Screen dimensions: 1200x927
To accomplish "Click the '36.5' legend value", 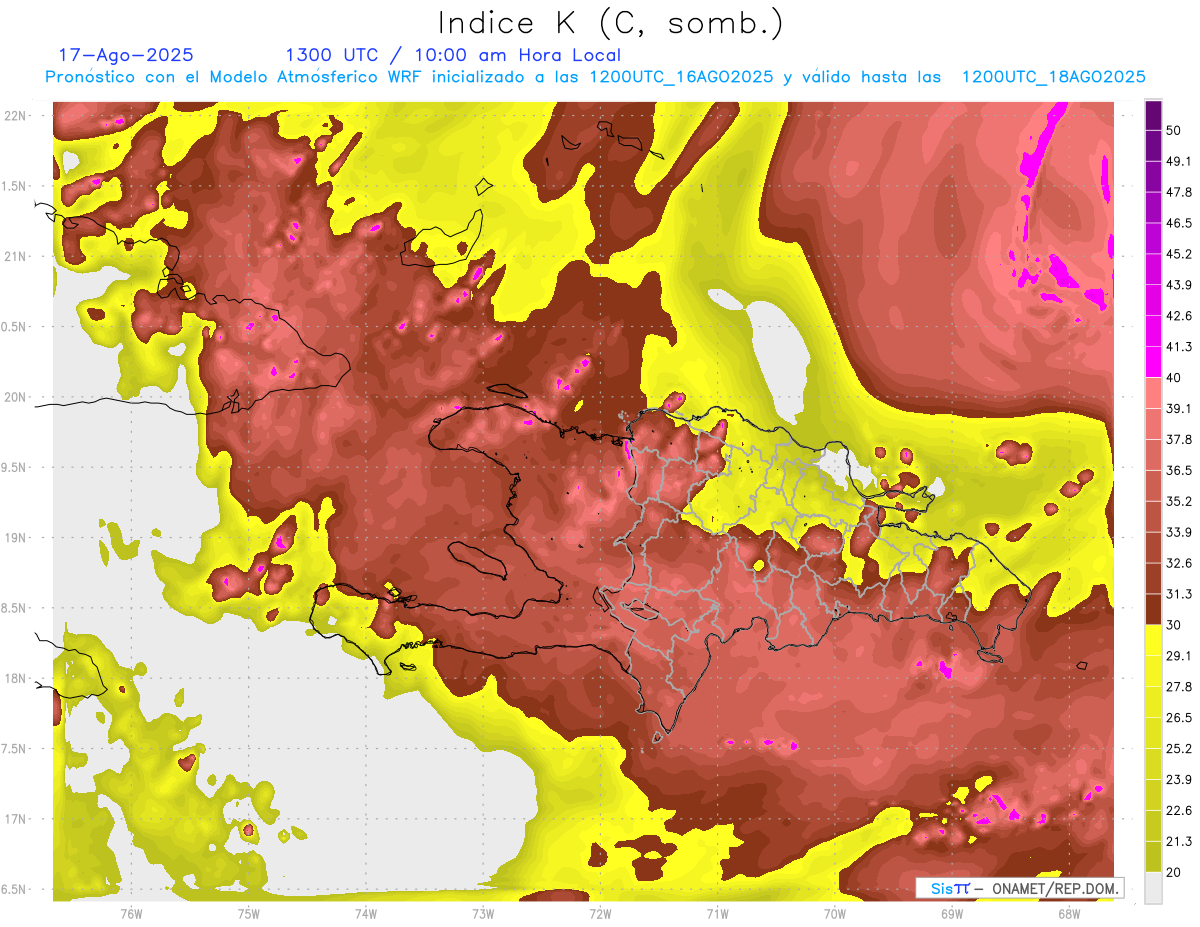I will click(x=1179, y=471).
